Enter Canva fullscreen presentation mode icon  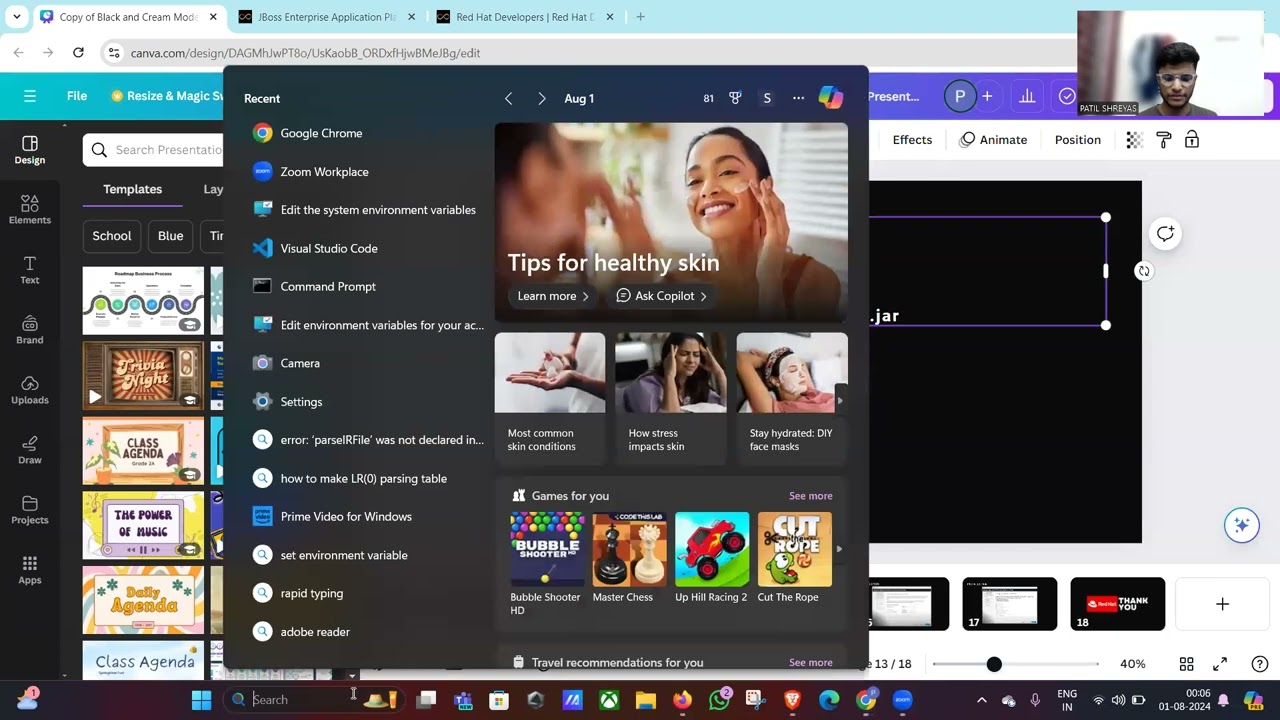point(1220,664)
